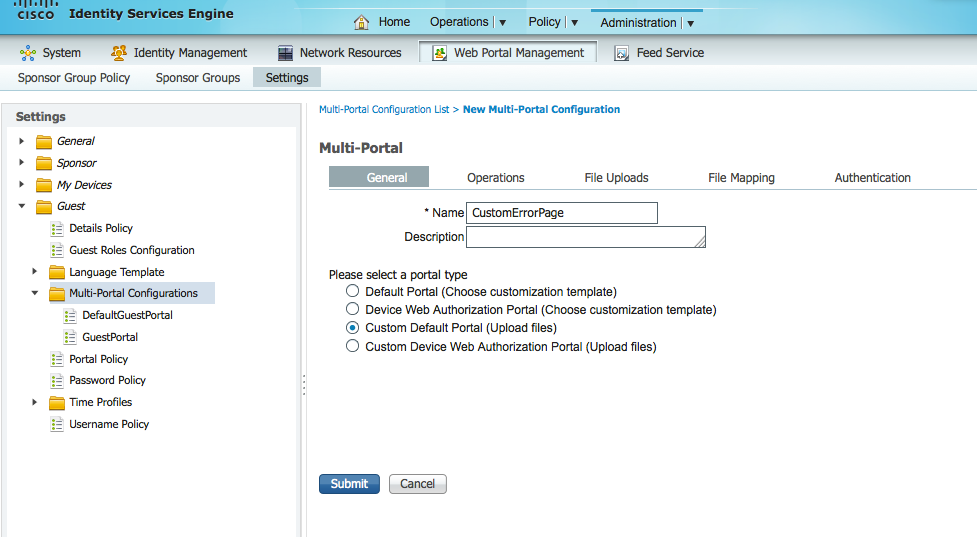Open the Home menu link
Viewport: 977px width, 537px height.
pos(394,22)
